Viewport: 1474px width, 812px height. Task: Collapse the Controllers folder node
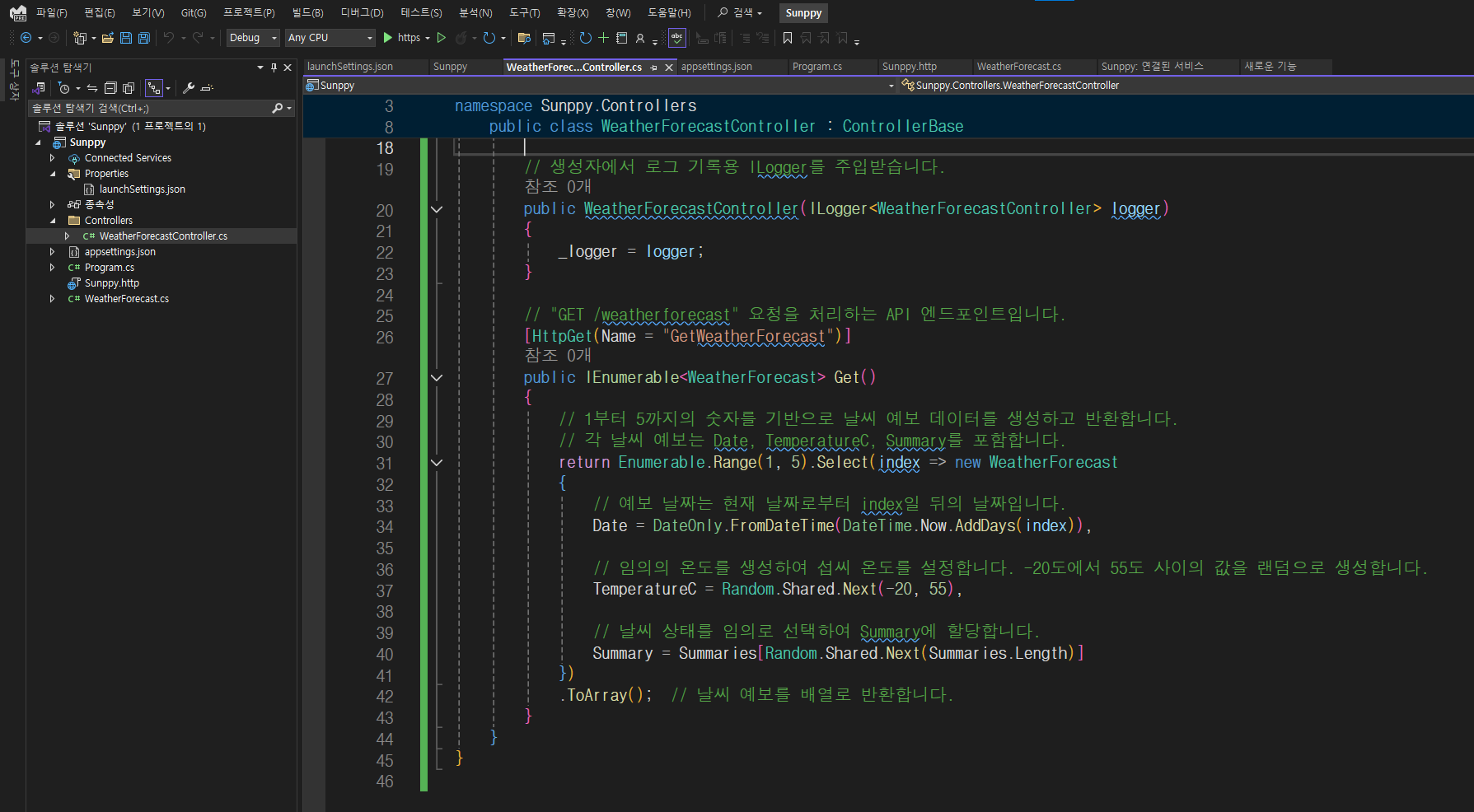(52, 221)
